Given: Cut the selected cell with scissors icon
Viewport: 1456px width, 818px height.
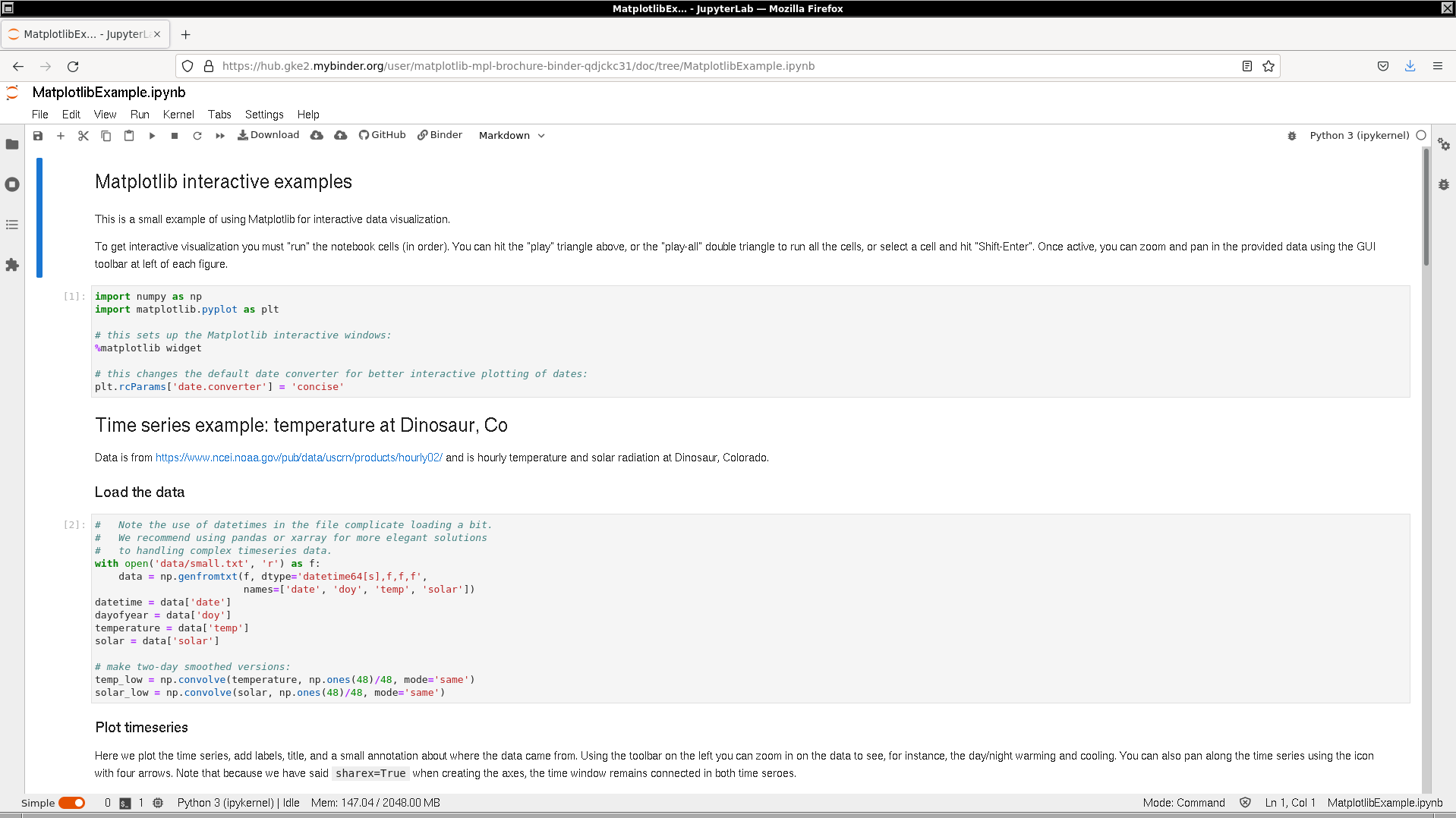Looking at the screenshot, I should pyautogui.click(x=84, y=136).
